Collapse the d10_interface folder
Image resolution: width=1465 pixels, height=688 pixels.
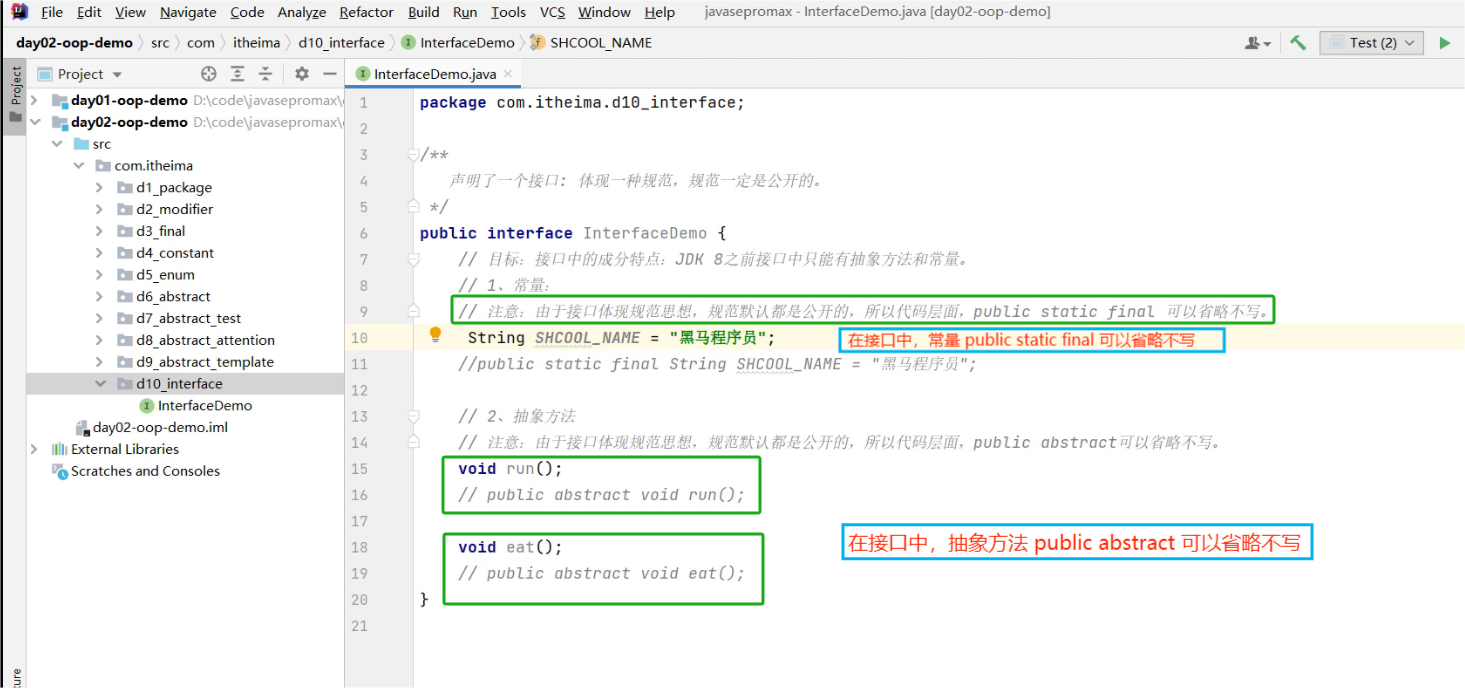pos(99,384)
